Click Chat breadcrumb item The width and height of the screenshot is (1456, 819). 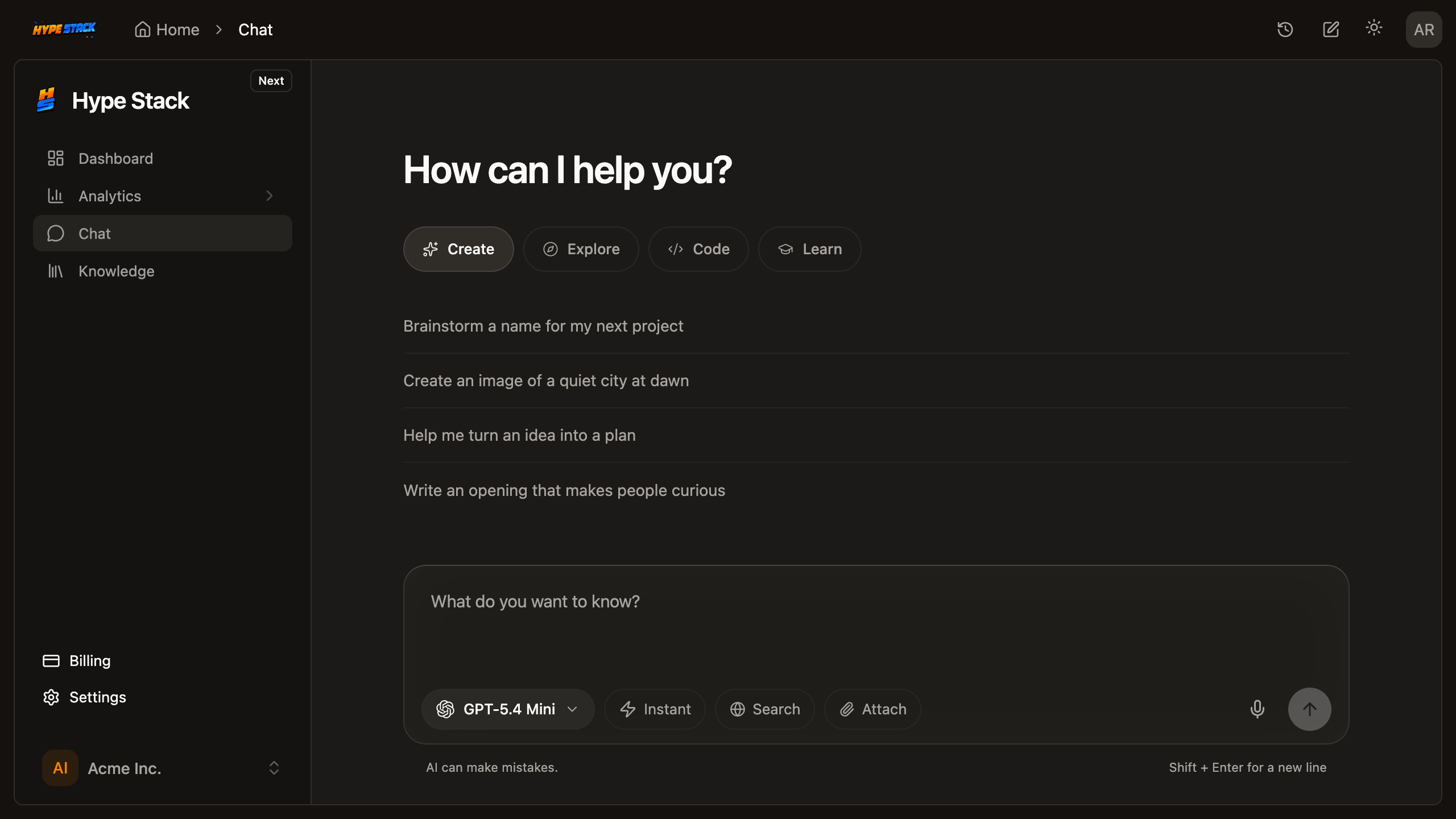(x=255, y=30)
